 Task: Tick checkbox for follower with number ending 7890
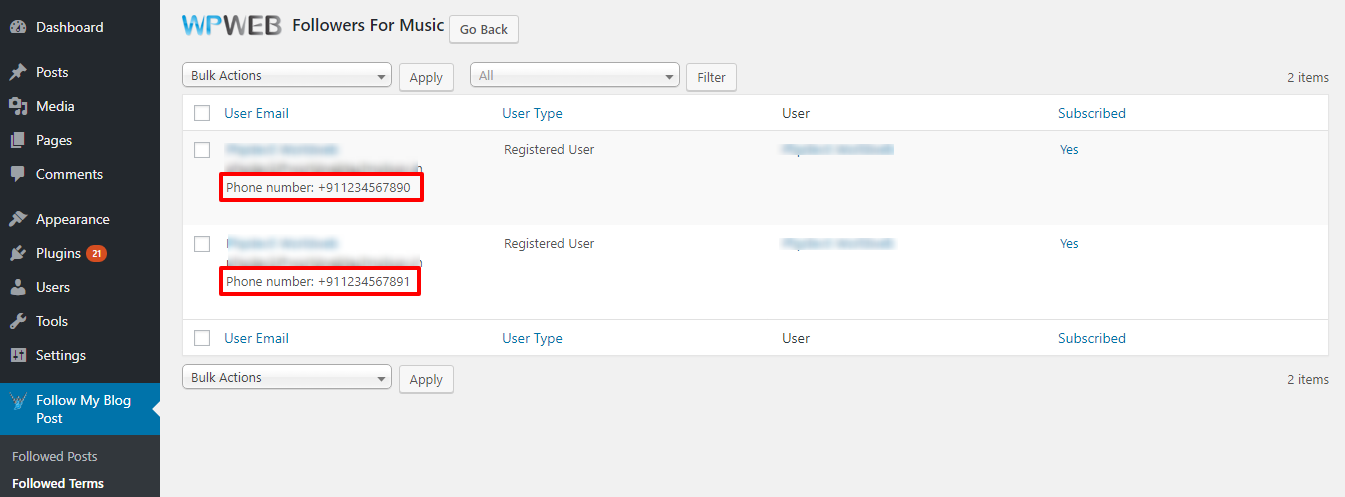(202, 150)
